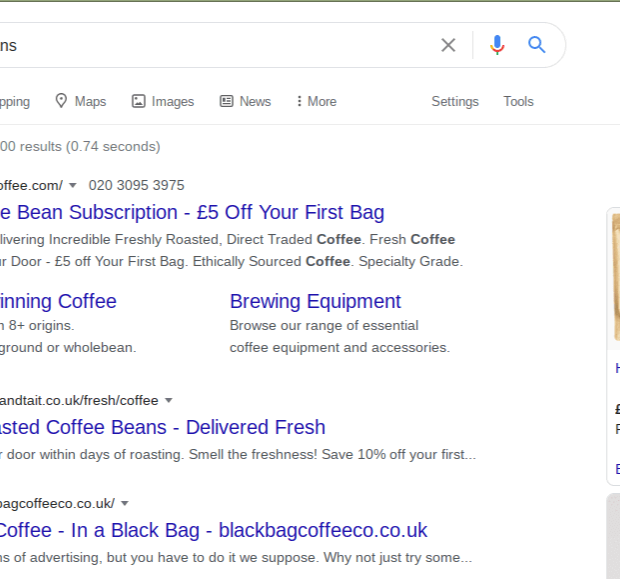Viewport: 620px width, 579px height.
Task: Click the News newspaper icon
Action: click(227, 101)
